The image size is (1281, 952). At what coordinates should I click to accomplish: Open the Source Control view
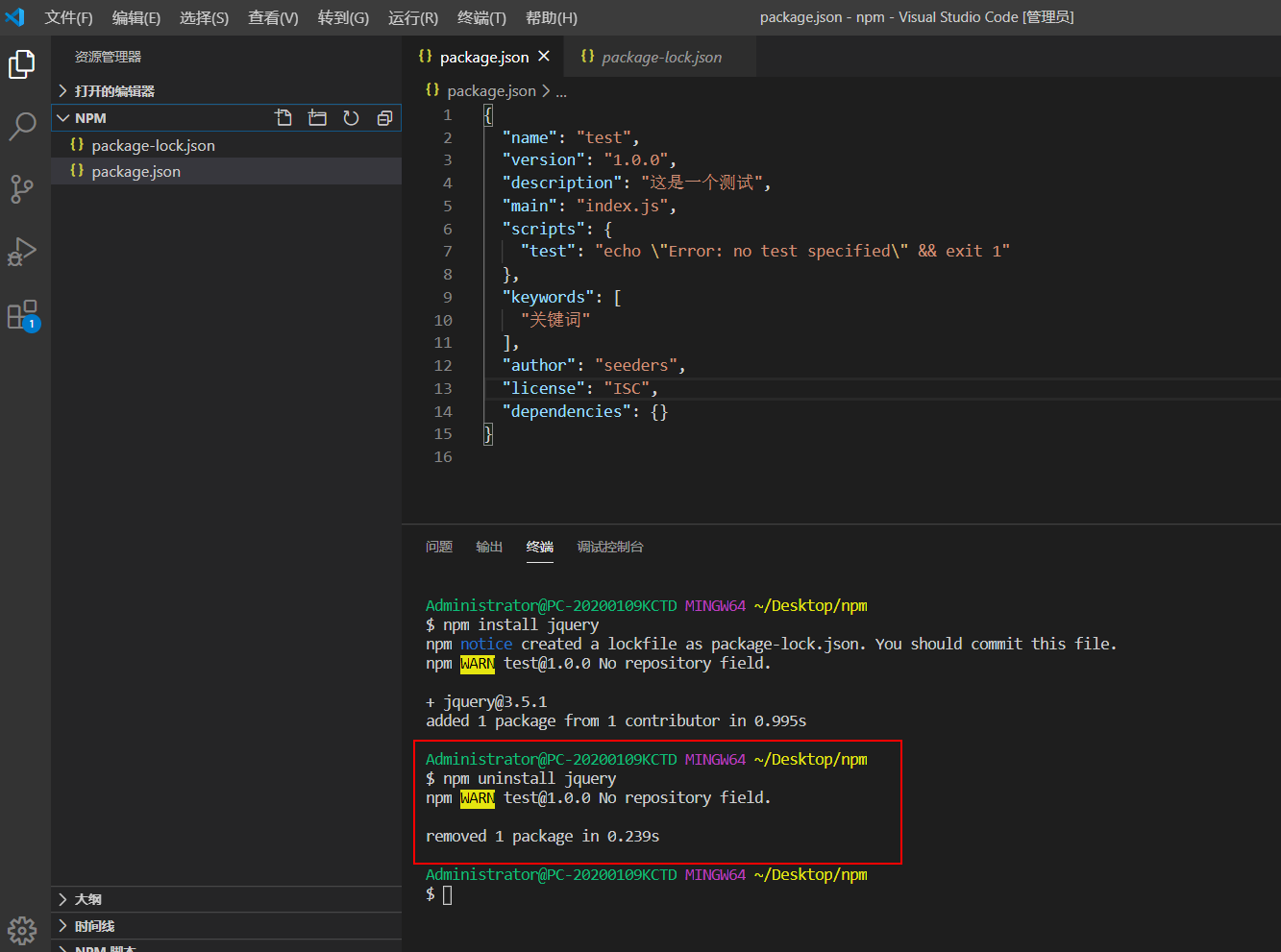[x=22, y=188]
